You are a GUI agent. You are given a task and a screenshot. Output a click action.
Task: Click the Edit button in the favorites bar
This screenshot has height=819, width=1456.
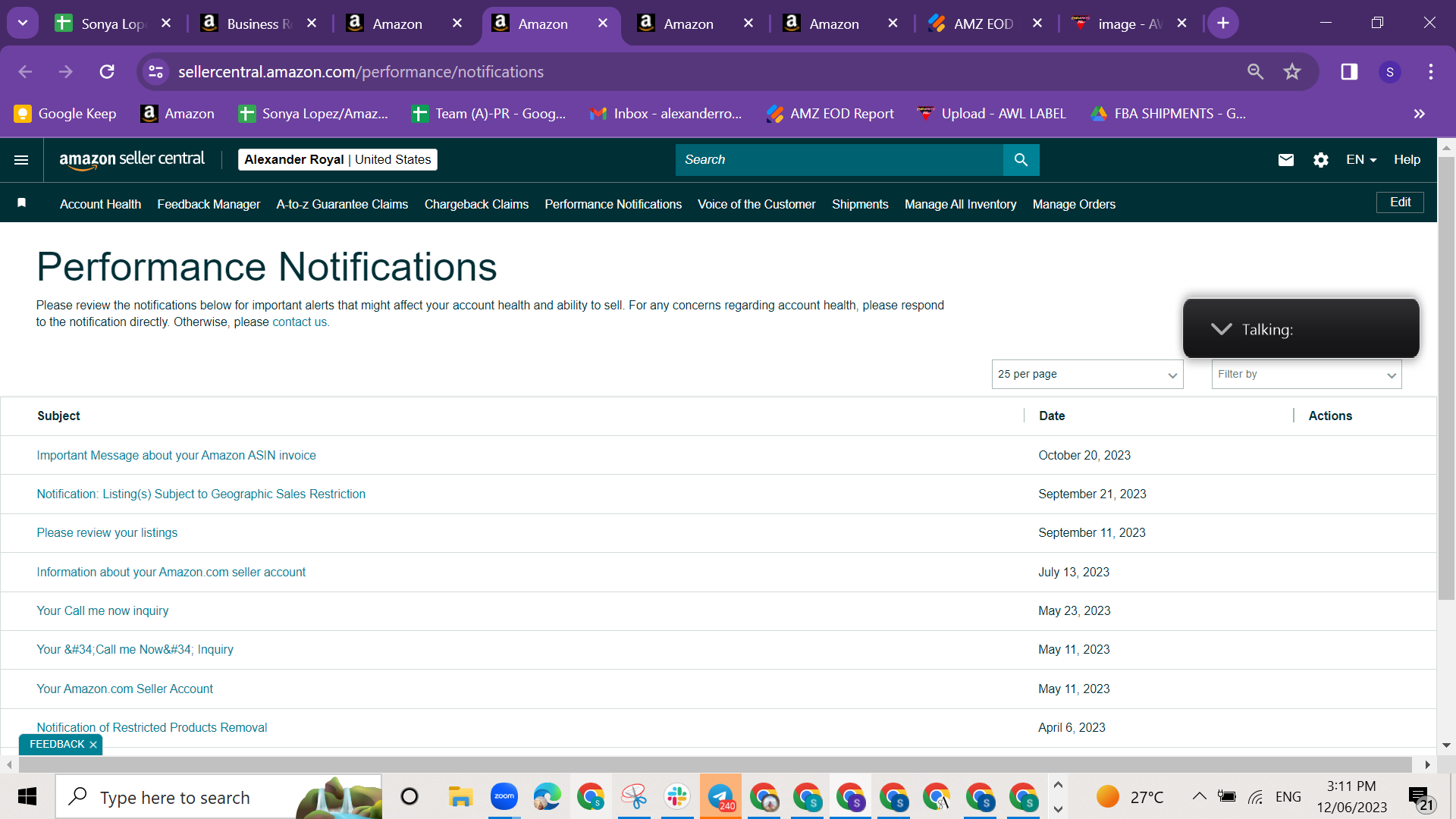[1400, 202]
